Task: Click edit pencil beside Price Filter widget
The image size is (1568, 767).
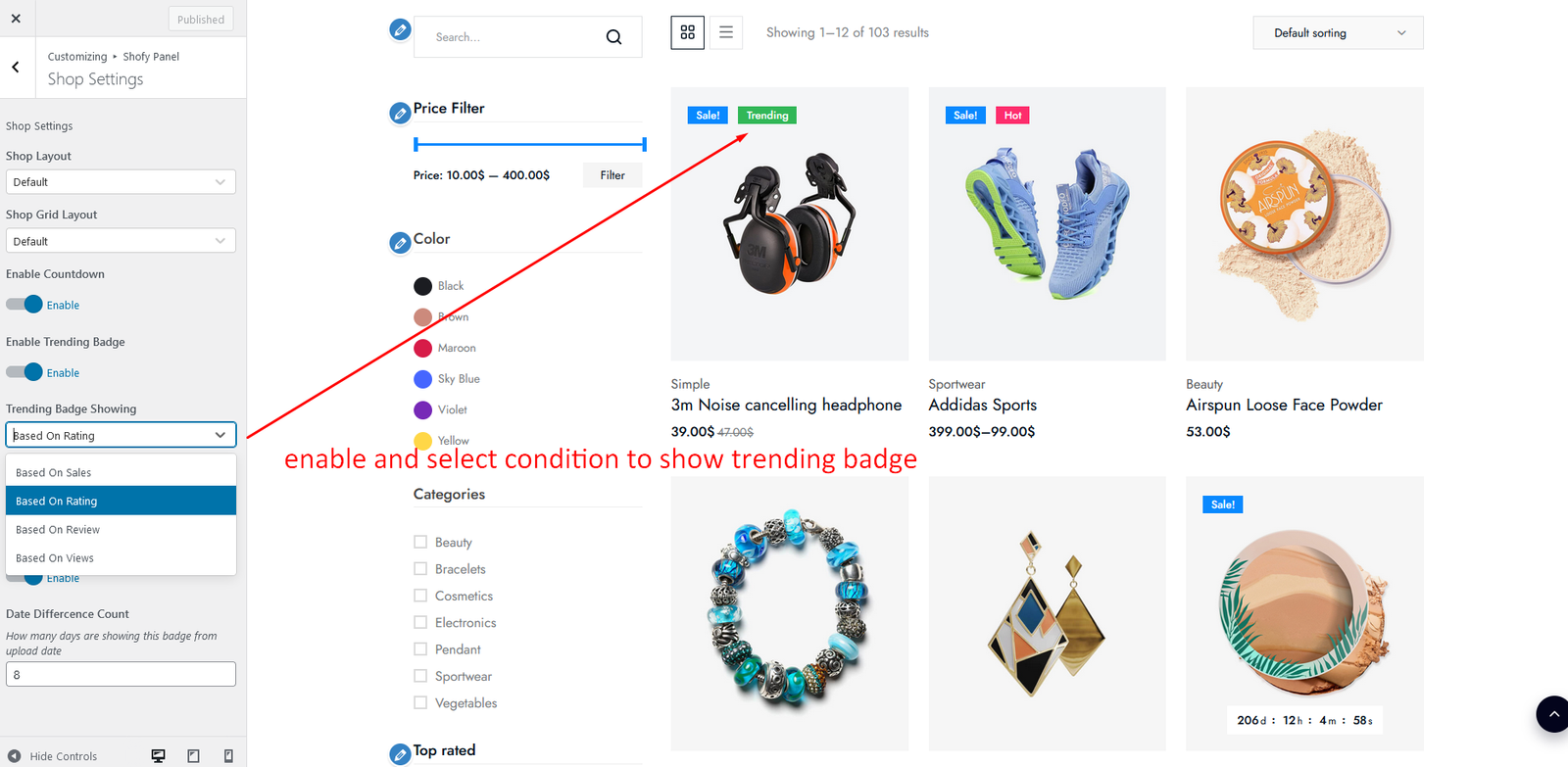Action: point(400,114)
